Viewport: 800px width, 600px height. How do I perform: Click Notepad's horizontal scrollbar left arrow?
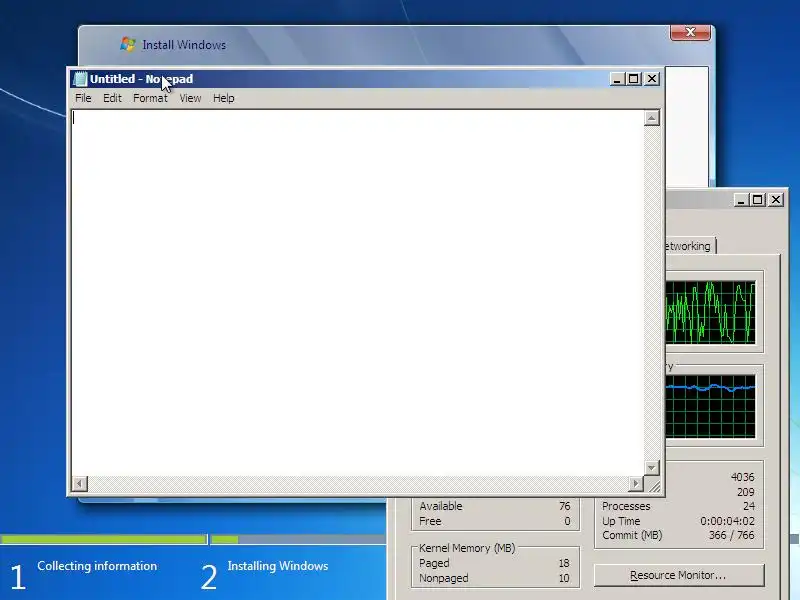(80, 484)
